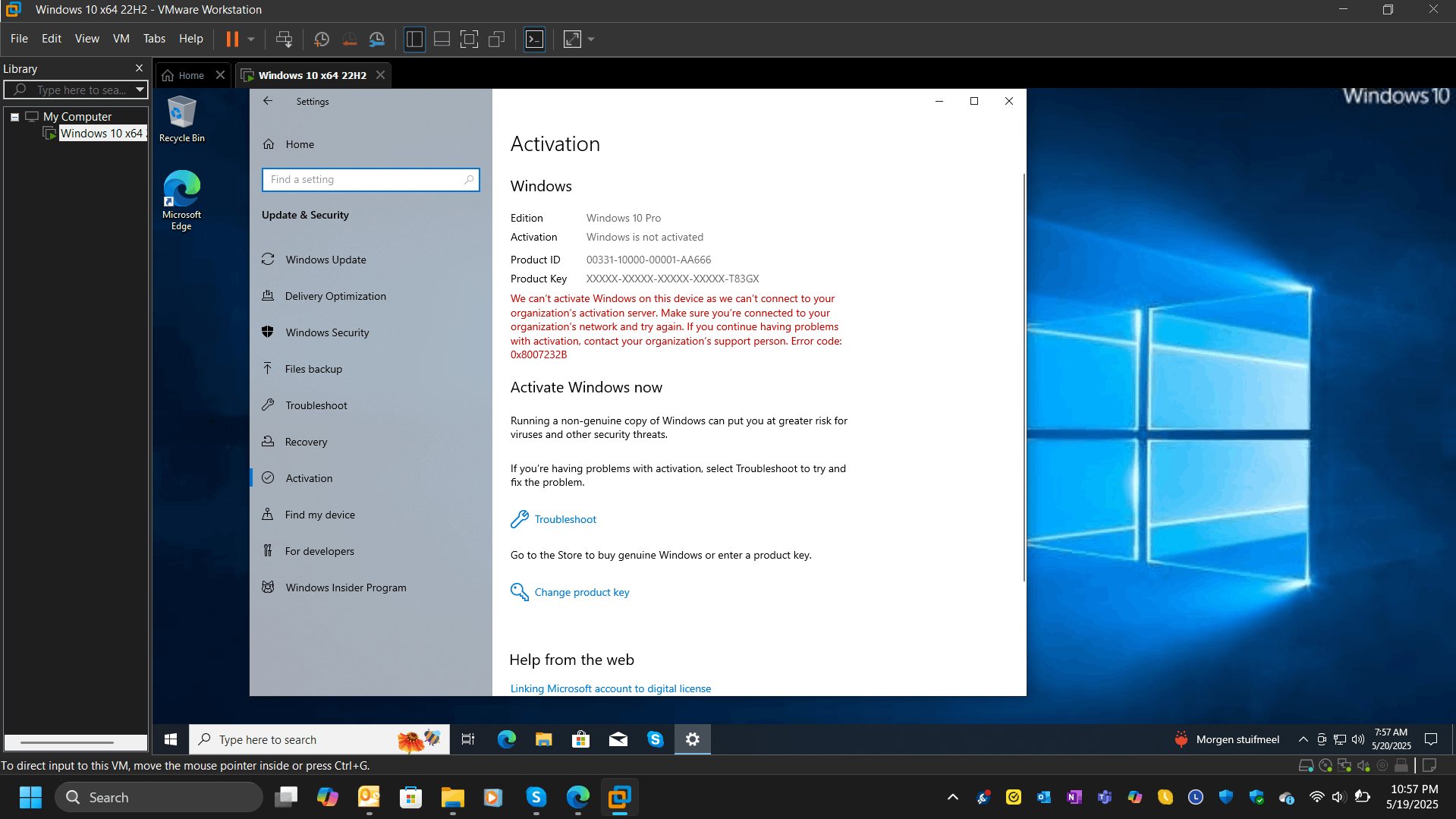The image size is (1456, 819).
Task: Open the Library search dropdown arrow
Action: click(140, 90)
